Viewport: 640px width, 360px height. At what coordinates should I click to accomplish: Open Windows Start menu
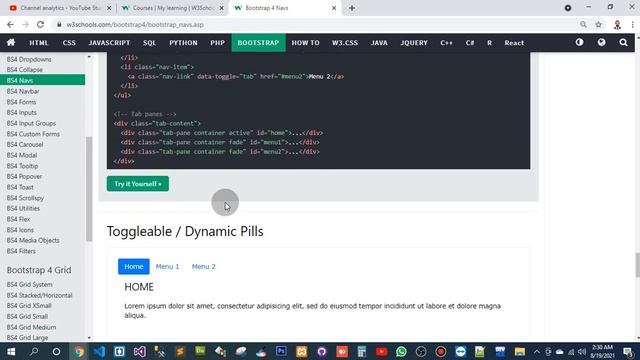pyautogui.click(x=11, y=351)
